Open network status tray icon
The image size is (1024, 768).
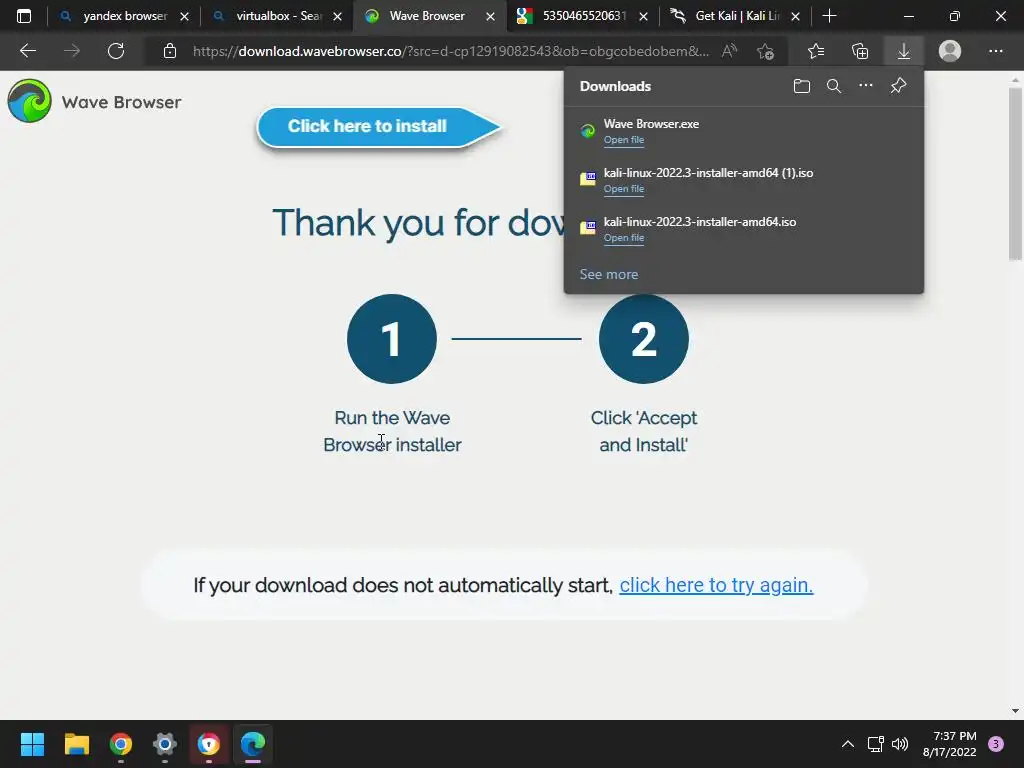pyautogui.click(x=876, y=744)
